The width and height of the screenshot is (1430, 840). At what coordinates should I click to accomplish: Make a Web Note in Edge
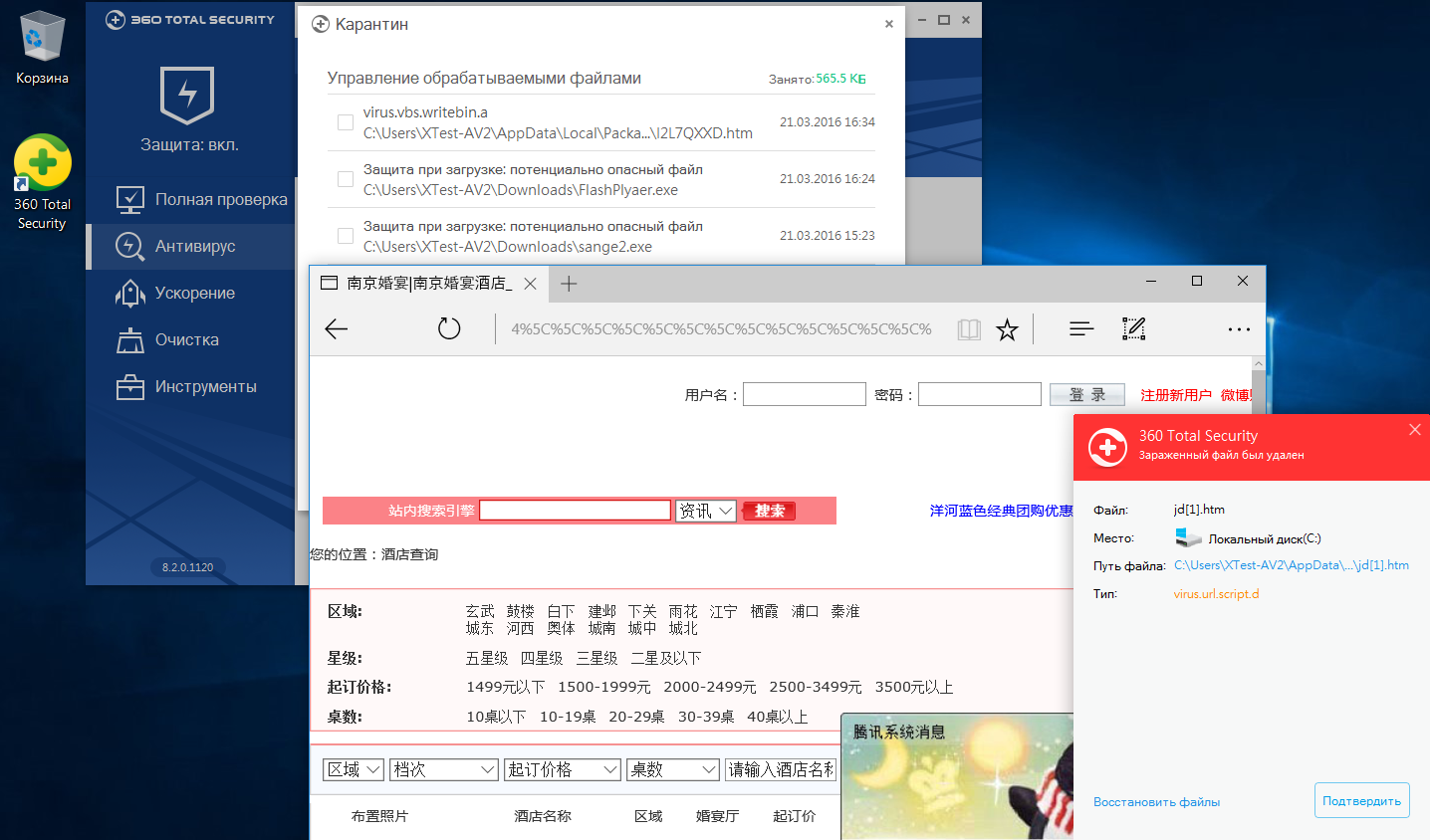click(1134, 328)
